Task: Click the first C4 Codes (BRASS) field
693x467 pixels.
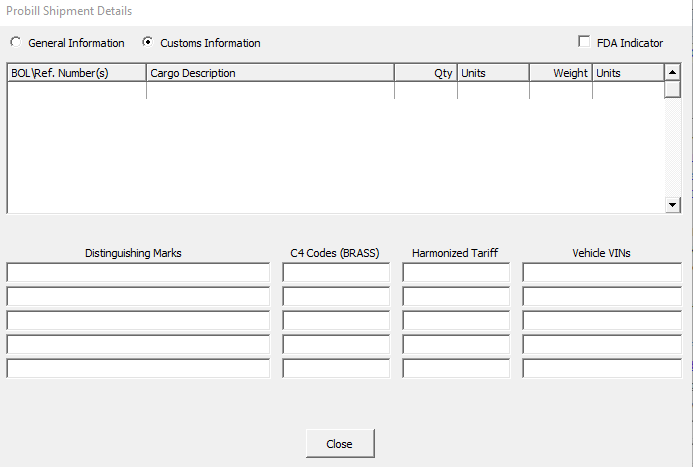Action: coord(336,272)
